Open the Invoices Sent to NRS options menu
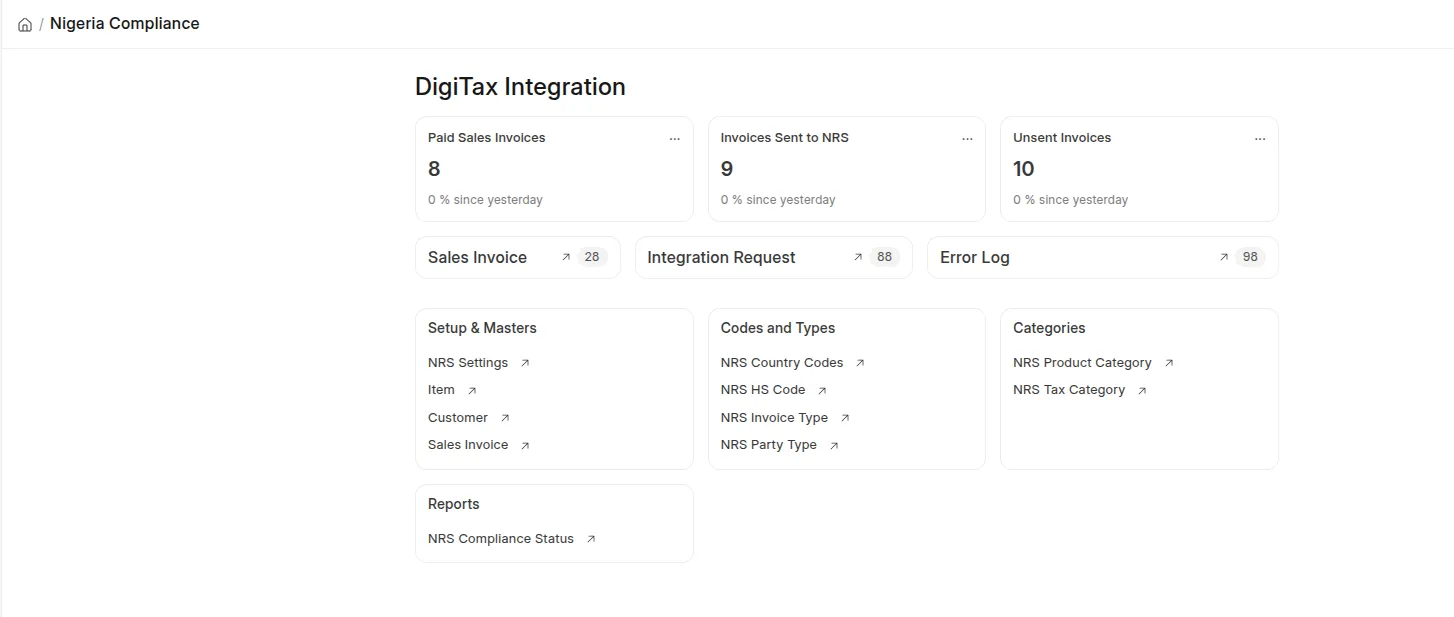This screenshot has width=1454, height=617. [967, 139]
